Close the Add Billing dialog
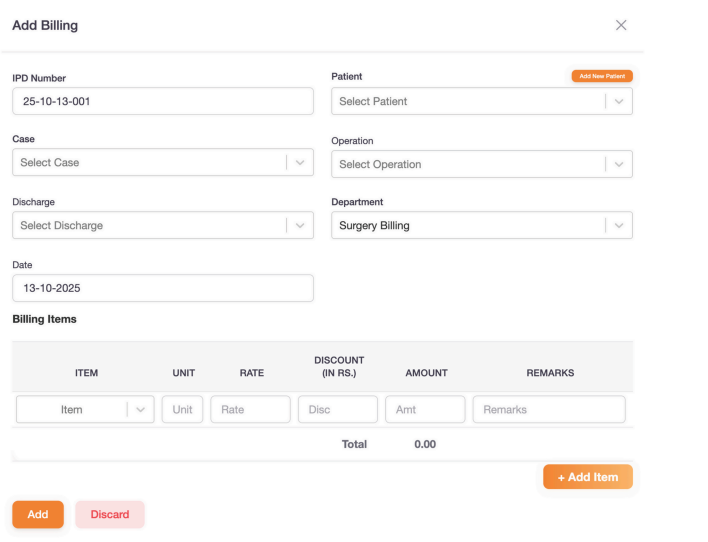This screenshot has width=708, height=542. point(621,25)
